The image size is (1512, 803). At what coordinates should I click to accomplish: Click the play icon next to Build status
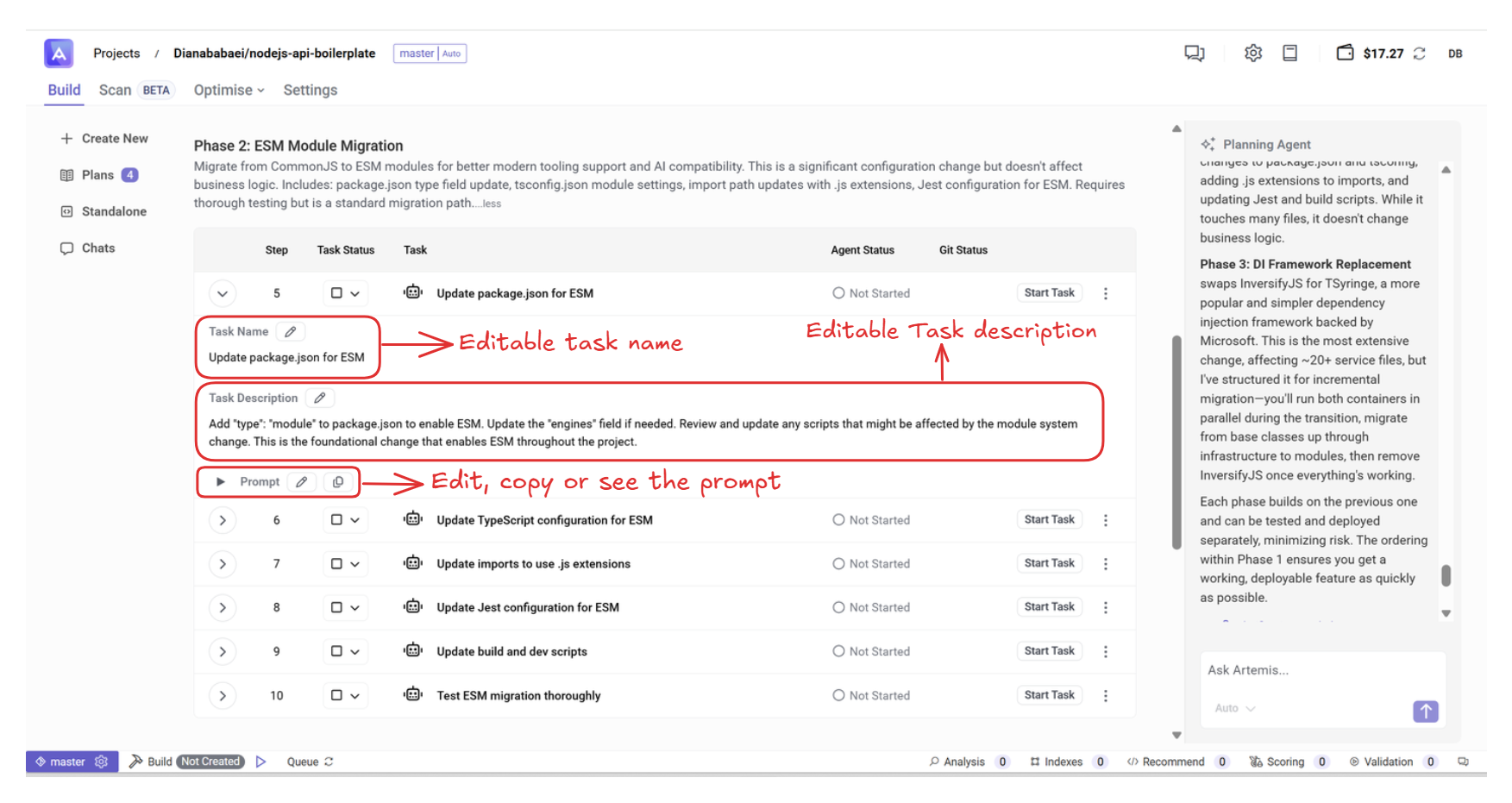pyautogui.click(x=260, y=762)
